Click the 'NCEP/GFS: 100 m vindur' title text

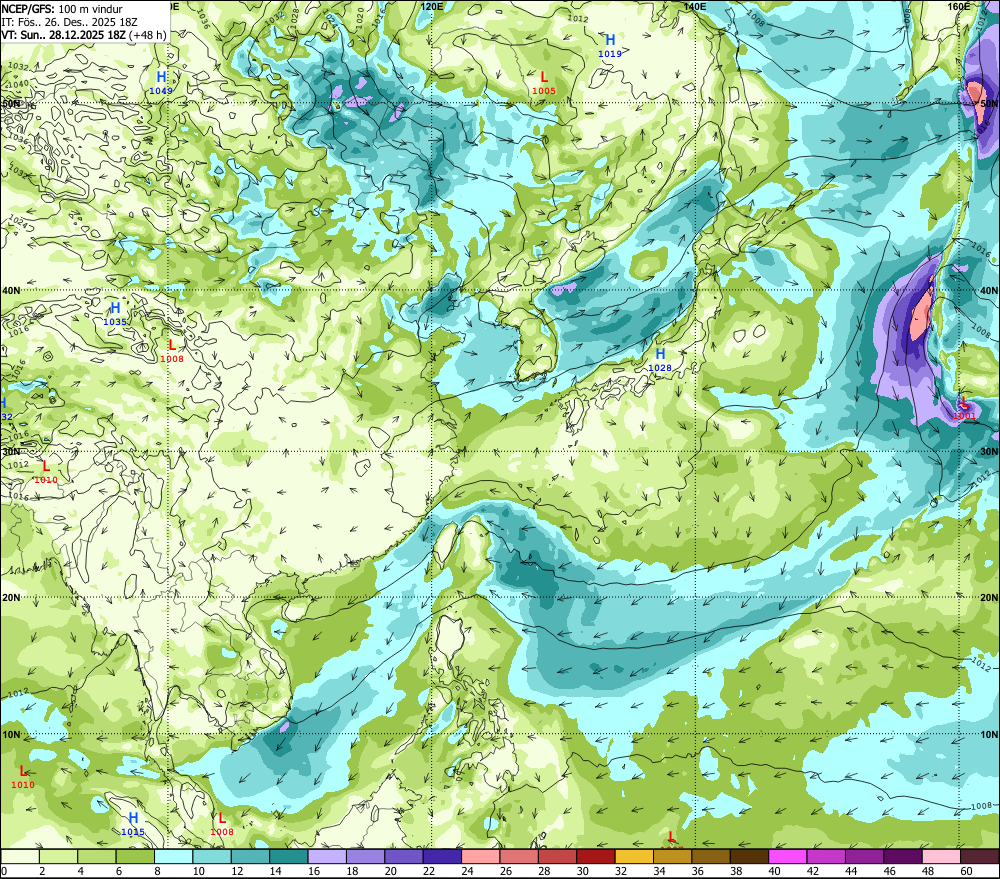(x=62, y=9)
